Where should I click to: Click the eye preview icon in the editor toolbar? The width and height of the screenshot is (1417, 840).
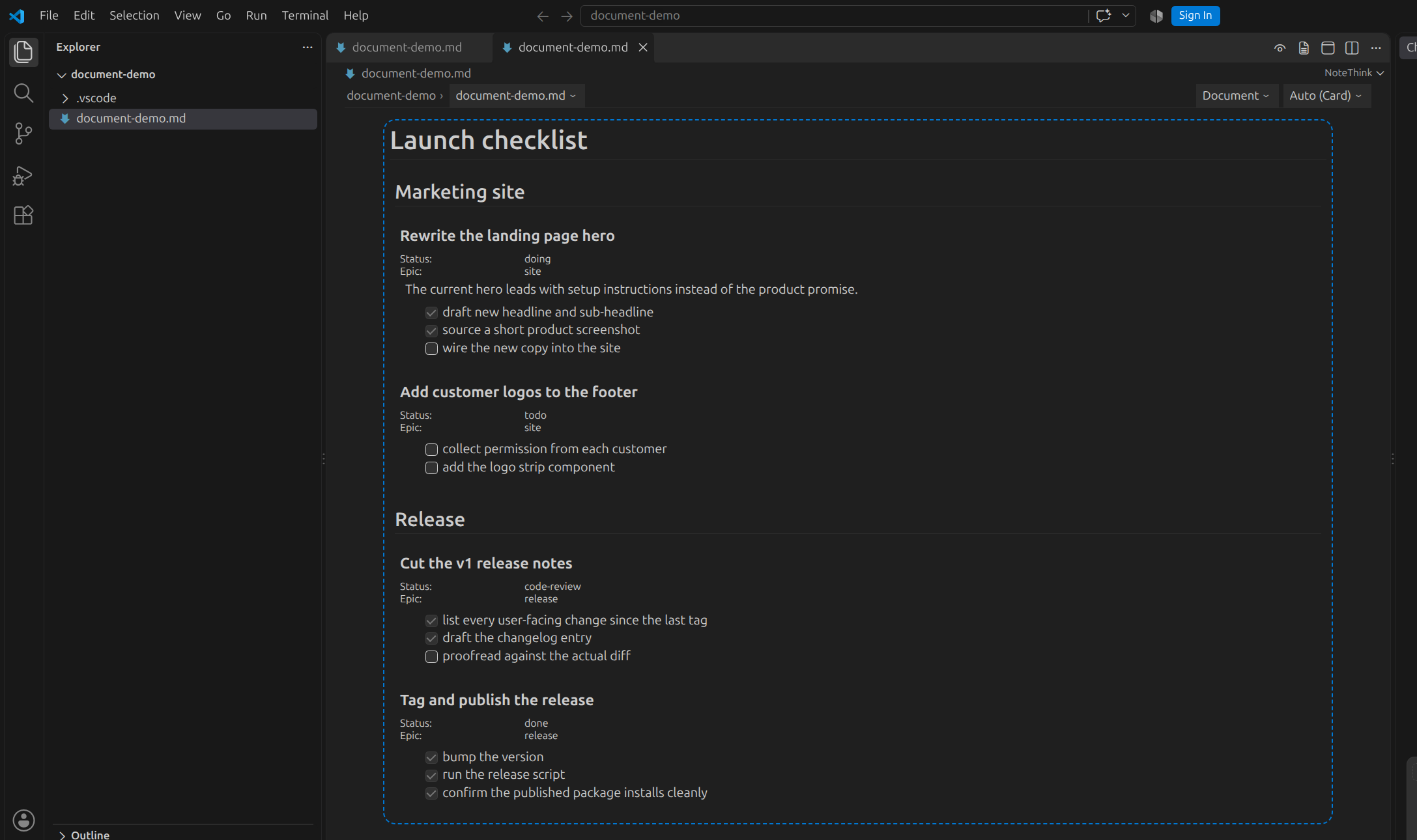(x=1280, y=48)
